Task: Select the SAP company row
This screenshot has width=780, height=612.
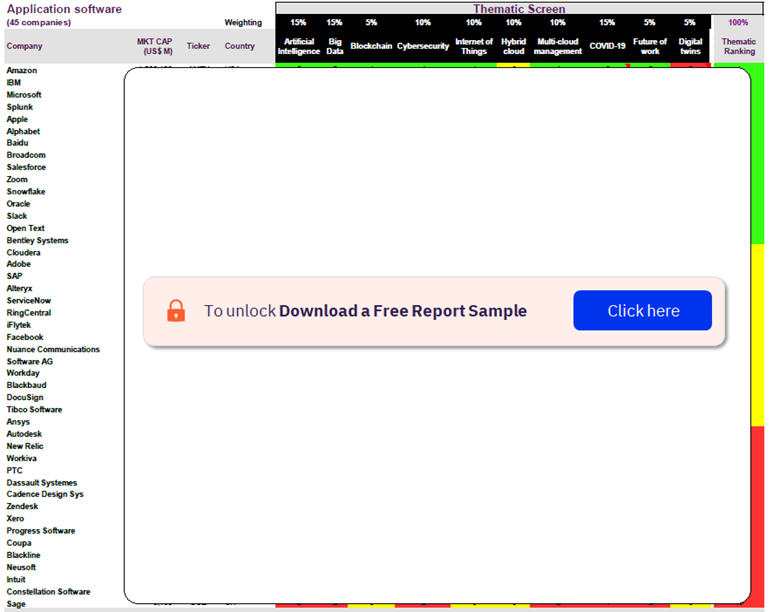Action: click(x=14, y=276)
